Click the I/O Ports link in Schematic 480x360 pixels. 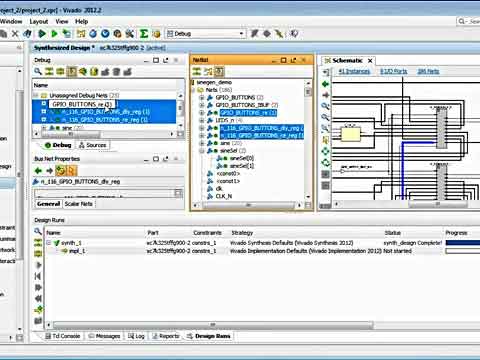pyautogui.click(x=394, y=71)
